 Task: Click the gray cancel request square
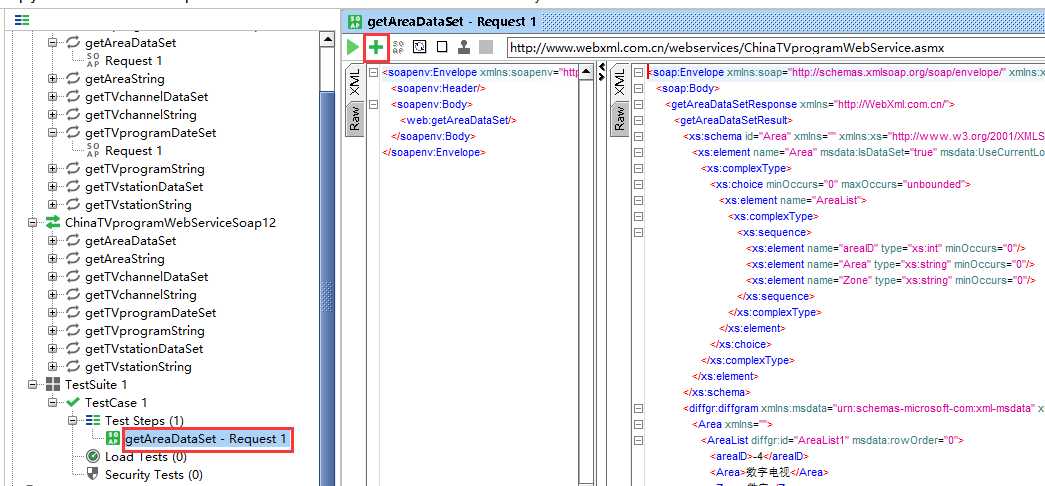pyautogui.click(x=486, y=47)
